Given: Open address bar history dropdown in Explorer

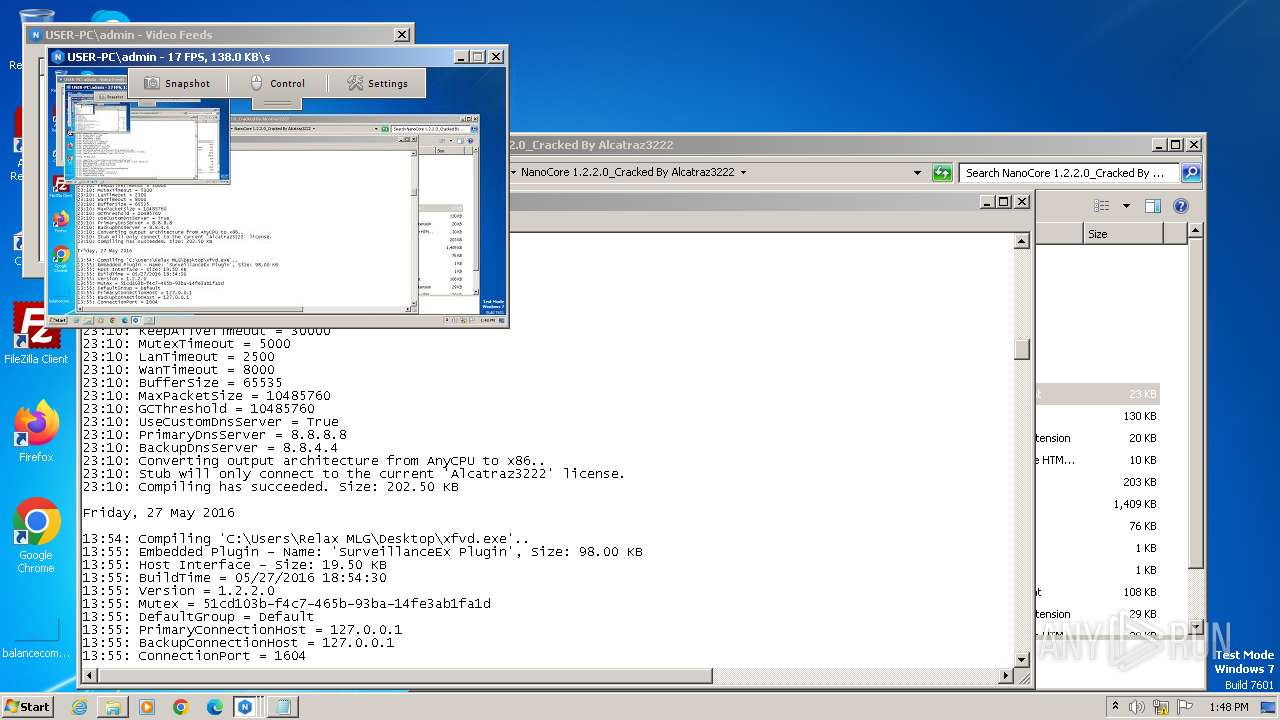Looking at the screenshot, I should 917,173.
